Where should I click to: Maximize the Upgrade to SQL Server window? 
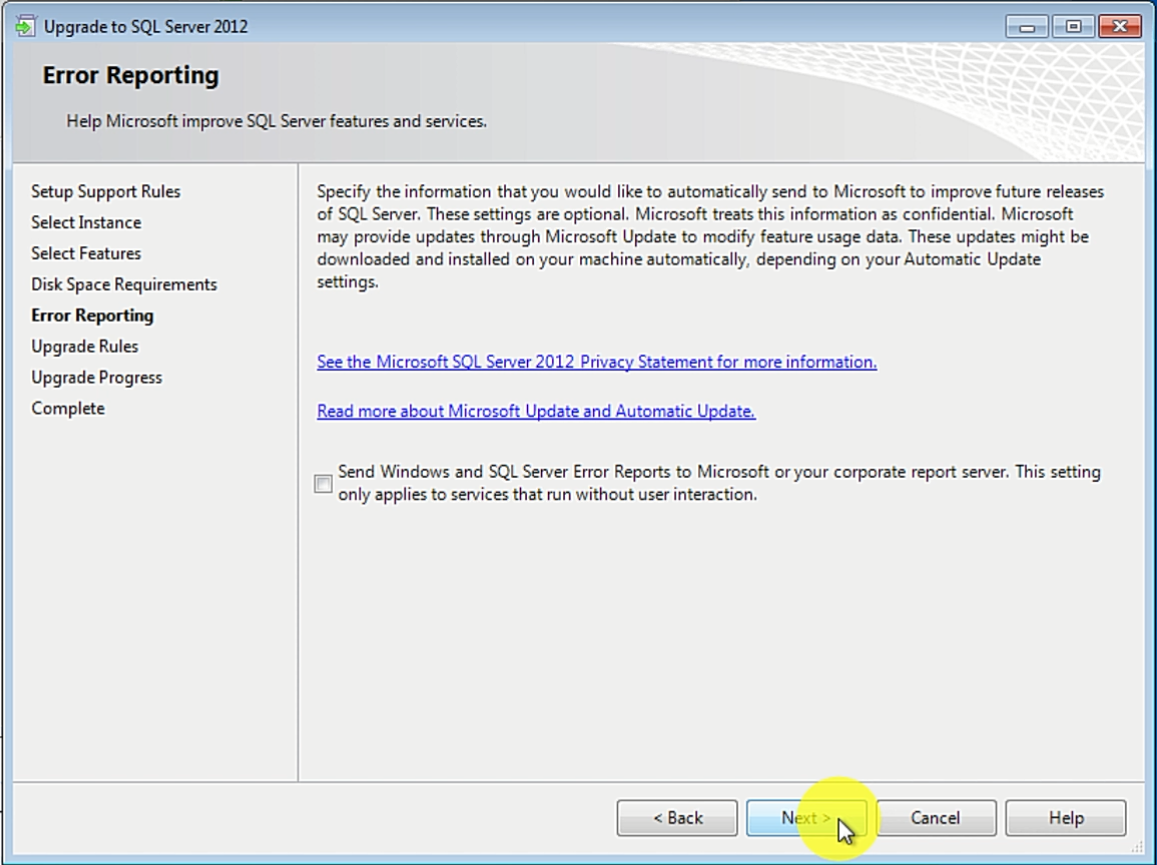1073,27
